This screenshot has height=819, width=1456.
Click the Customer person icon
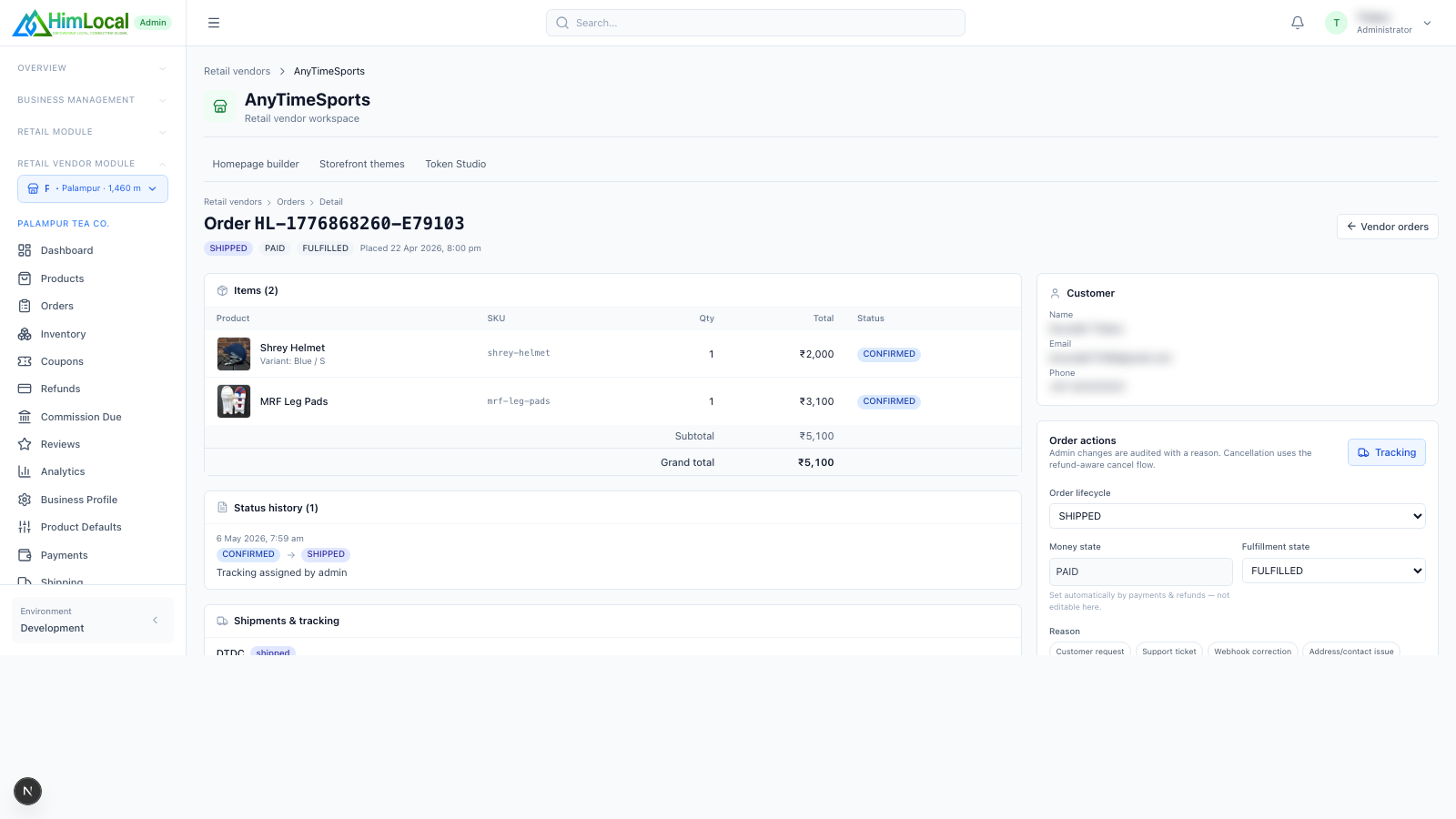1055,293
